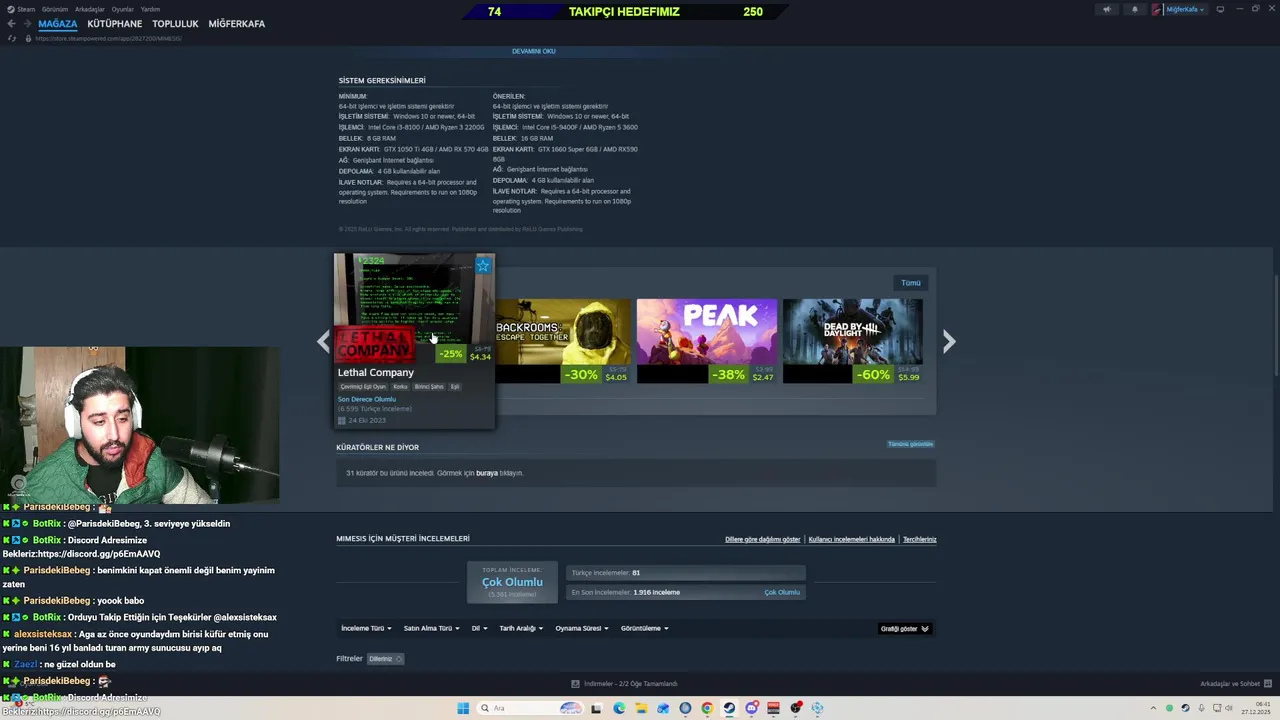This screenshot has width=1280, height=720.
Task: Click the buraya link for curators
Action: point(486,473)
